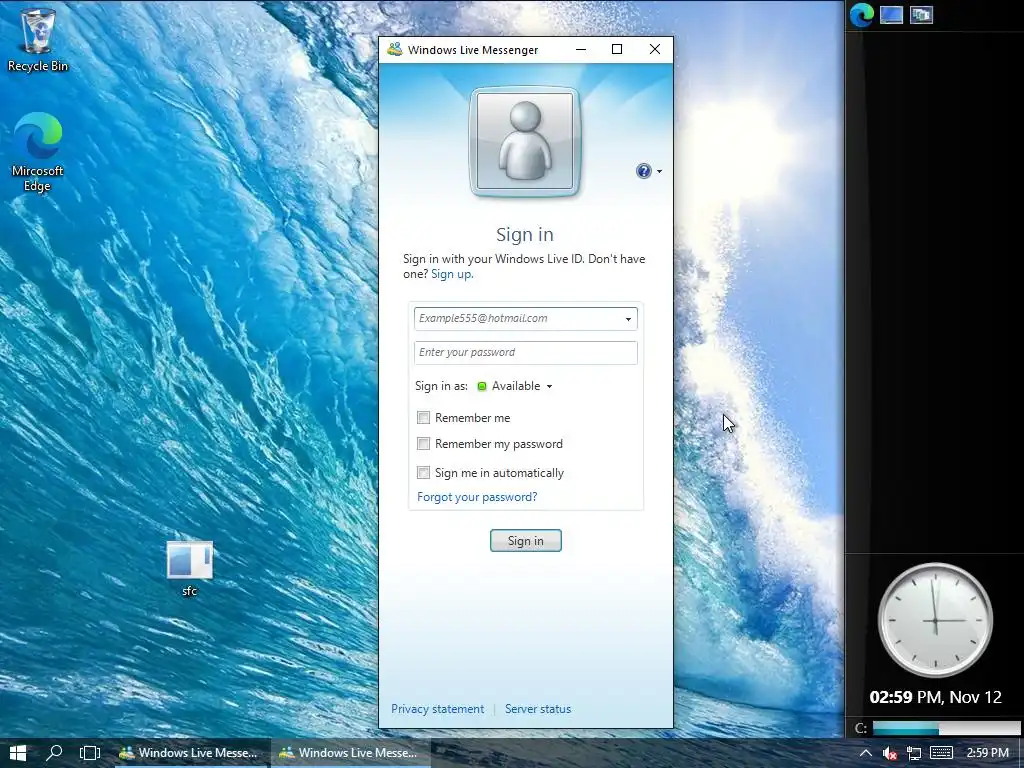Viewport: 1024px width, 768px height.
Task: Launch the Mircosoft Edge desktop shortcut
Action: (x=38, y=152)
